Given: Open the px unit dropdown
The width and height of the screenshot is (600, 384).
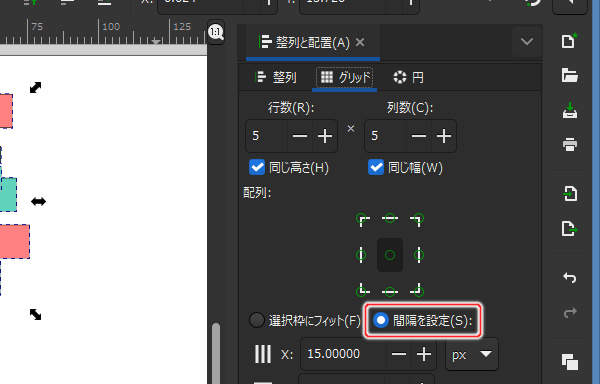Looking at the screenshot, I should (472, 354).
